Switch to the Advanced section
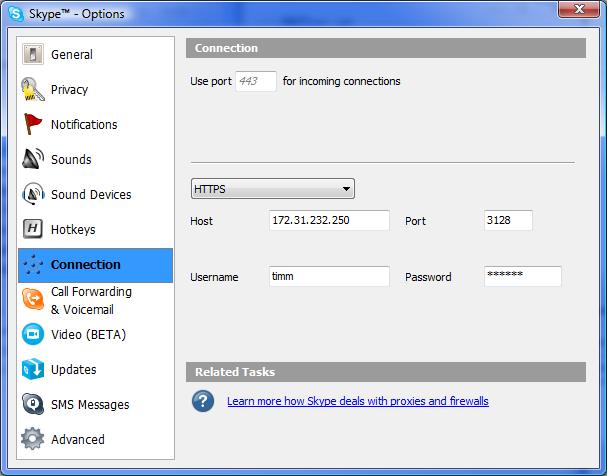This screenshot has width=608, height=476. point(95,439)
